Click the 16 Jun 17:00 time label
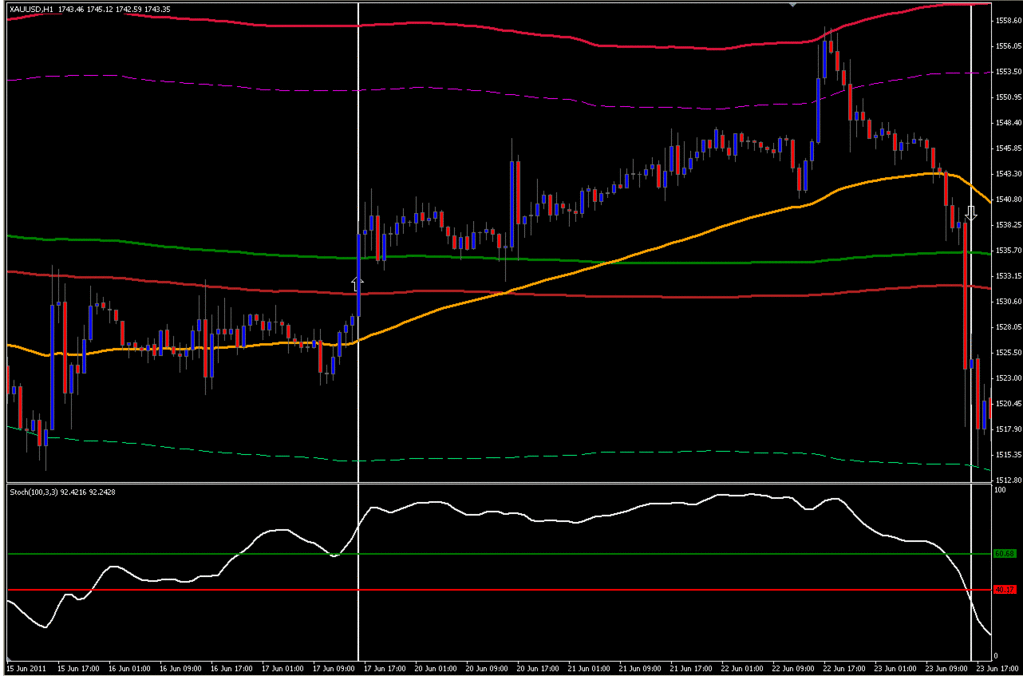This screenshot has height=676, width=1023. [231, 669]
